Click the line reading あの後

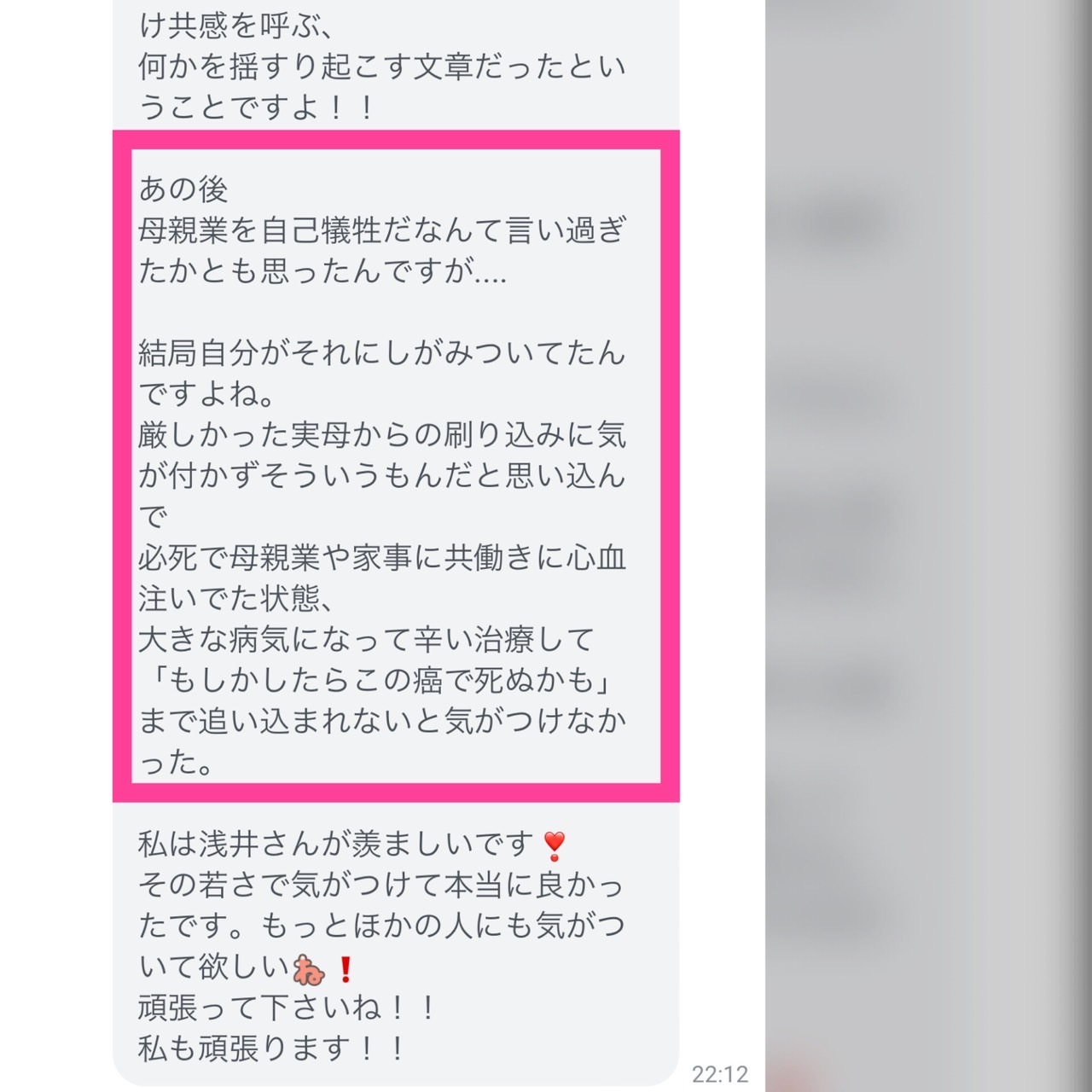pyautogui.click(x=183, y=189)
